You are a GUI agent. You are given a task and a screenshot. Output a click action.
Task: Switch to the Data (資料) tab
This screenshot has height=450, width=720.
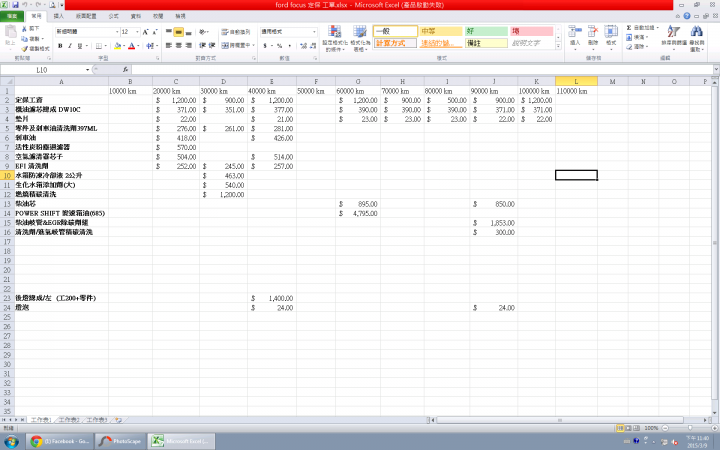click(x=136, y=16)
